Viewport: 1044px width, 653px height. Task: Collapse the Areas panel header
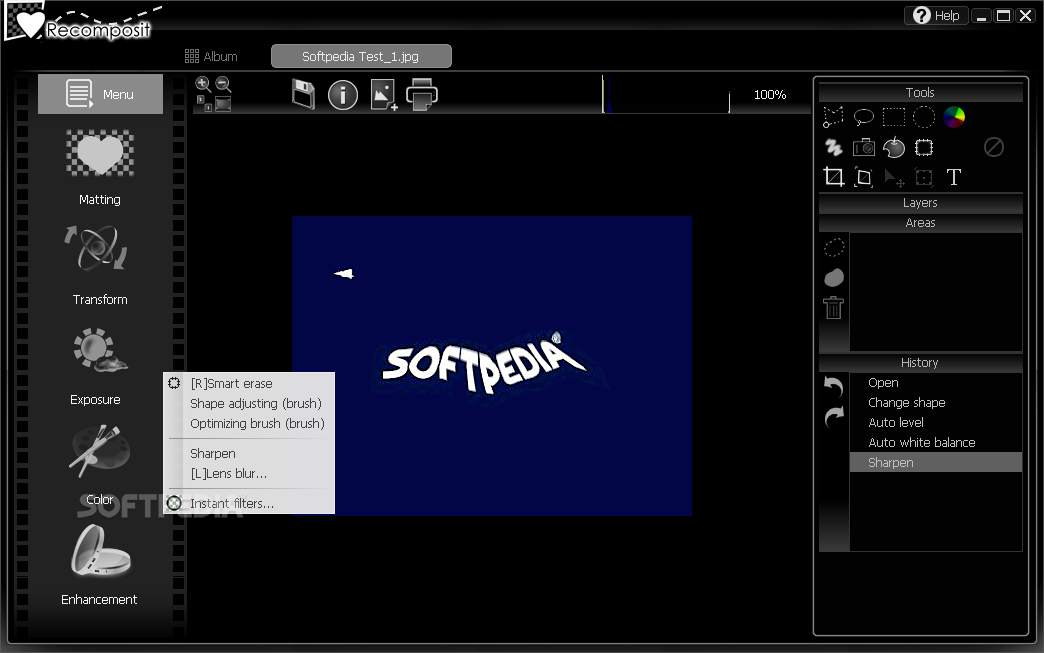click(x=920, y=223)
